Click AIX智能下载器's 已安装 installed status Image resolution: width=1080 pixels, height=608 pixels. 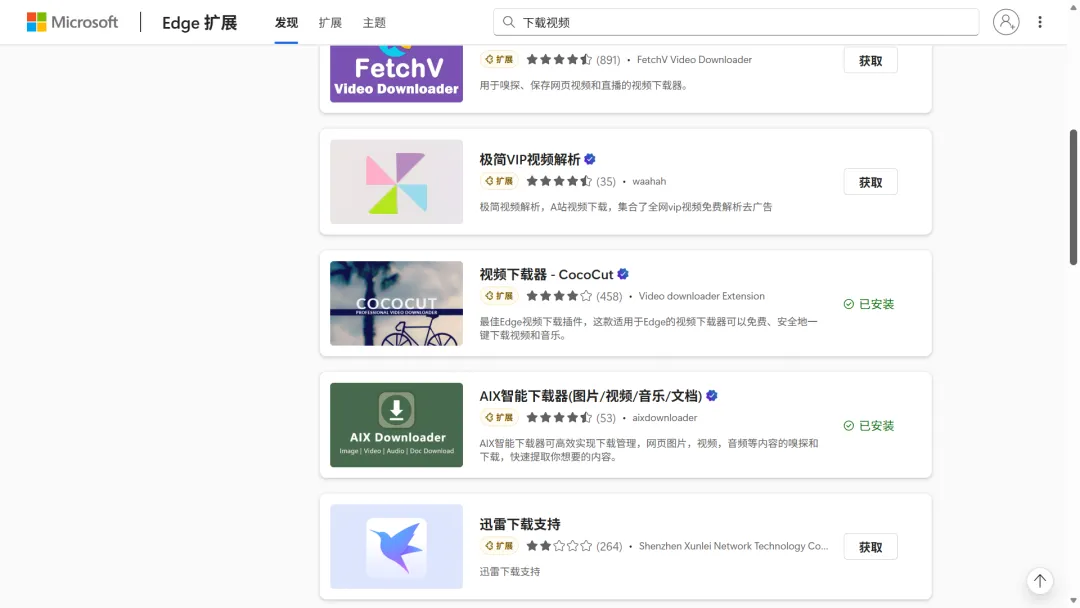869,426
